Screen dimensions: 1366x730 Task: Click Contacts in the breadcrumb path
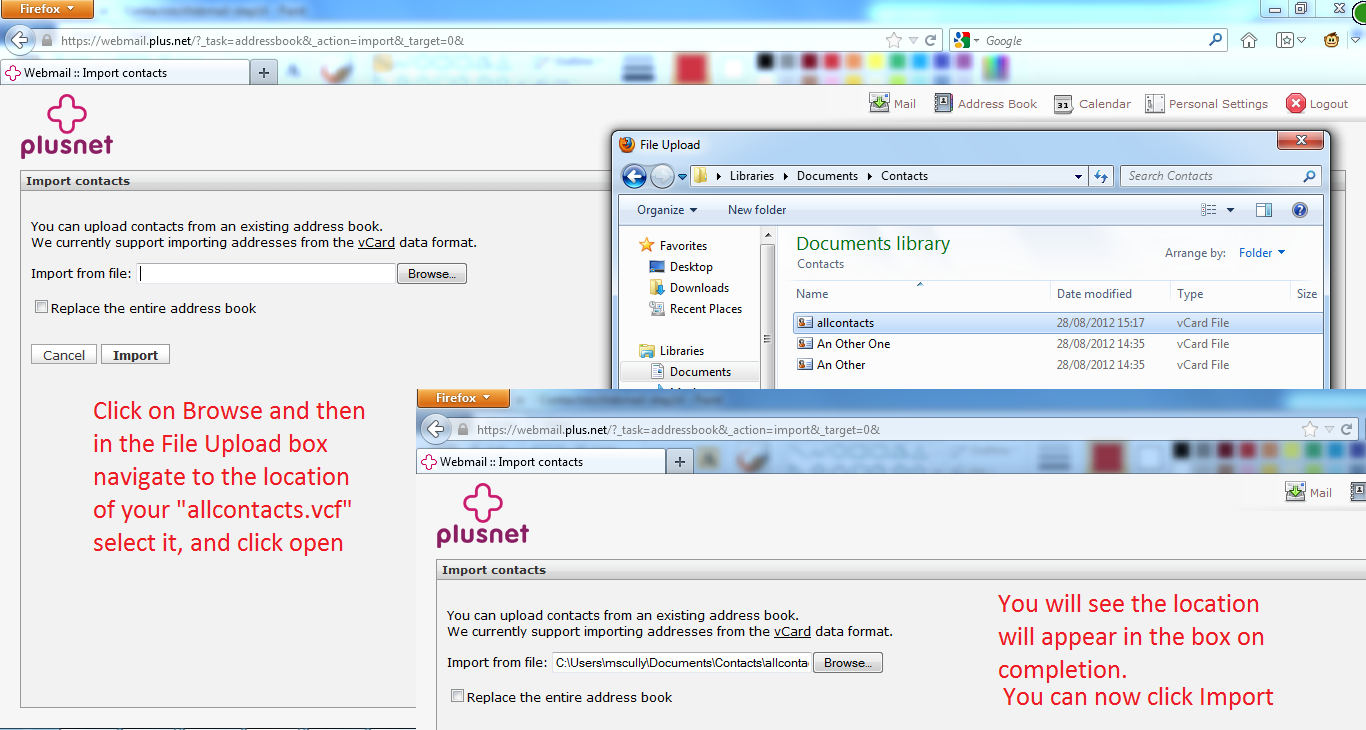[904, 176]
